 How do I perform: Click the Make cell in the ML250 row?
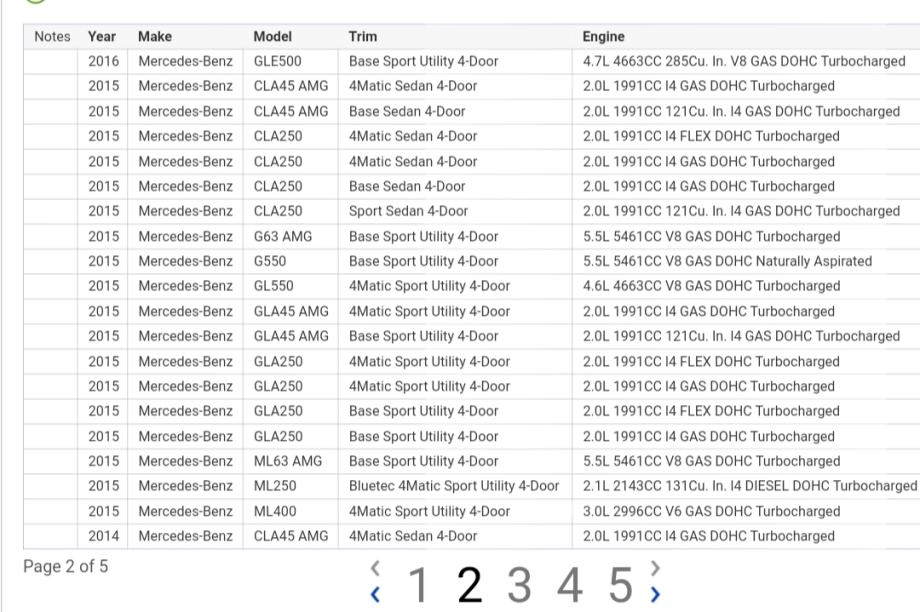[185, 486]
